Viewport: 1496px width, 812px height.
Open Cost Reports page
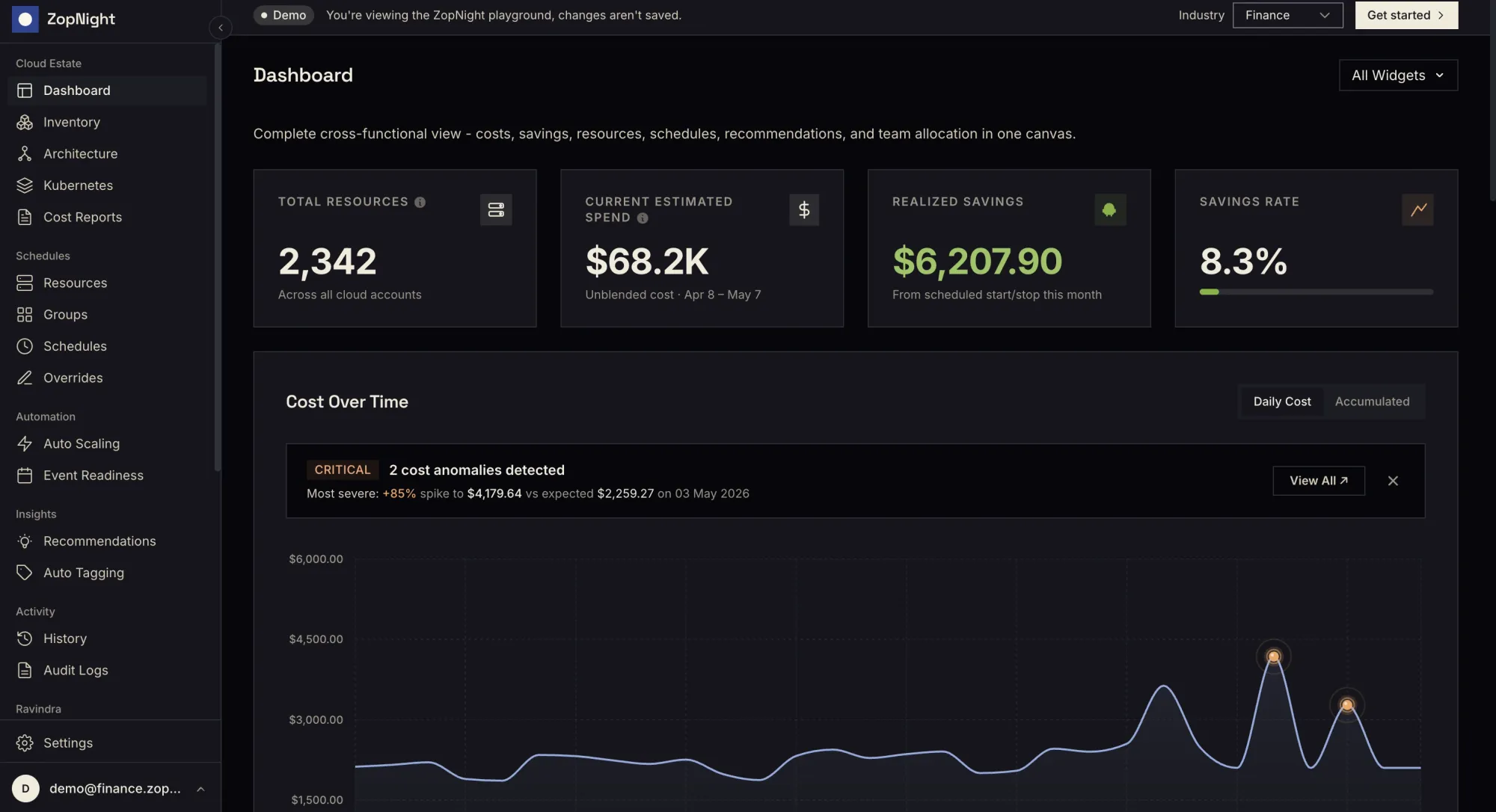[x=107, y=217]
